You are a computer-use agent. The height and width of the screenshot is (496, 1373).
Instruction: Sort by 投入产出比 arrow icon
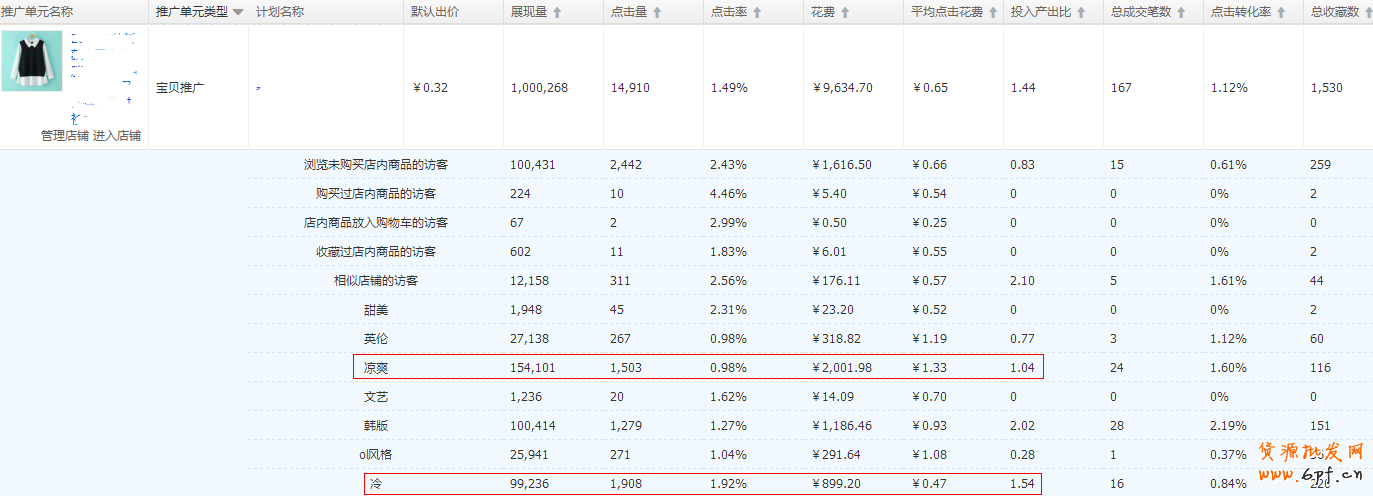pyautogui.click(x=1081, y=12)
